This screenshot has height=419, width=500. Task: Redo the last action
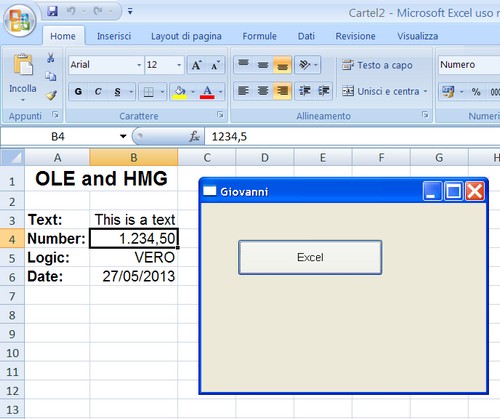[x=98, y=11]
